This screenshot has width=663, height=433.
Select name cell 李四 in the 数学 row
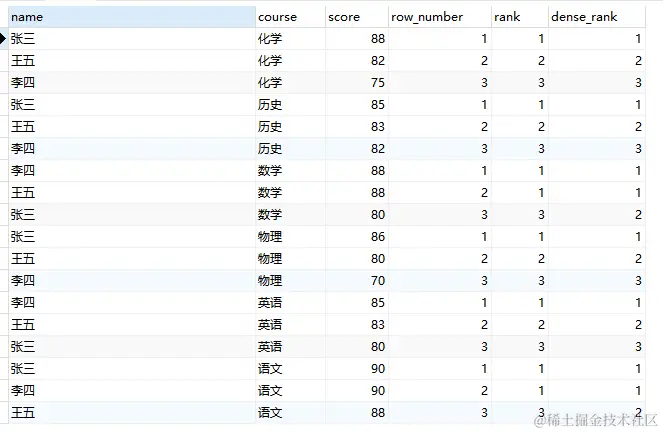pyautogui.click(x=132, y=171)
